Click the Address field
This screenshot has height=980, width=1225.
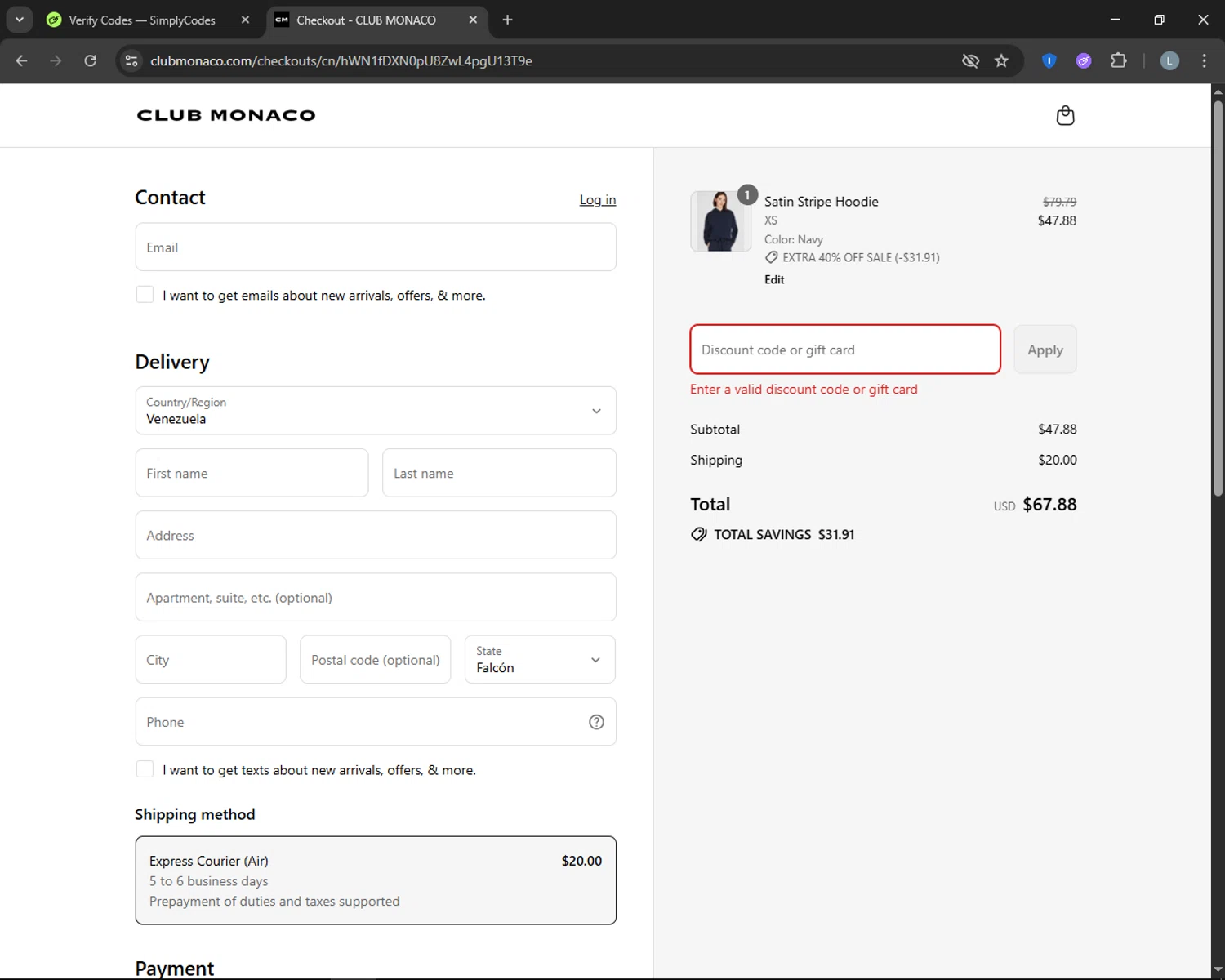point(376,535)
